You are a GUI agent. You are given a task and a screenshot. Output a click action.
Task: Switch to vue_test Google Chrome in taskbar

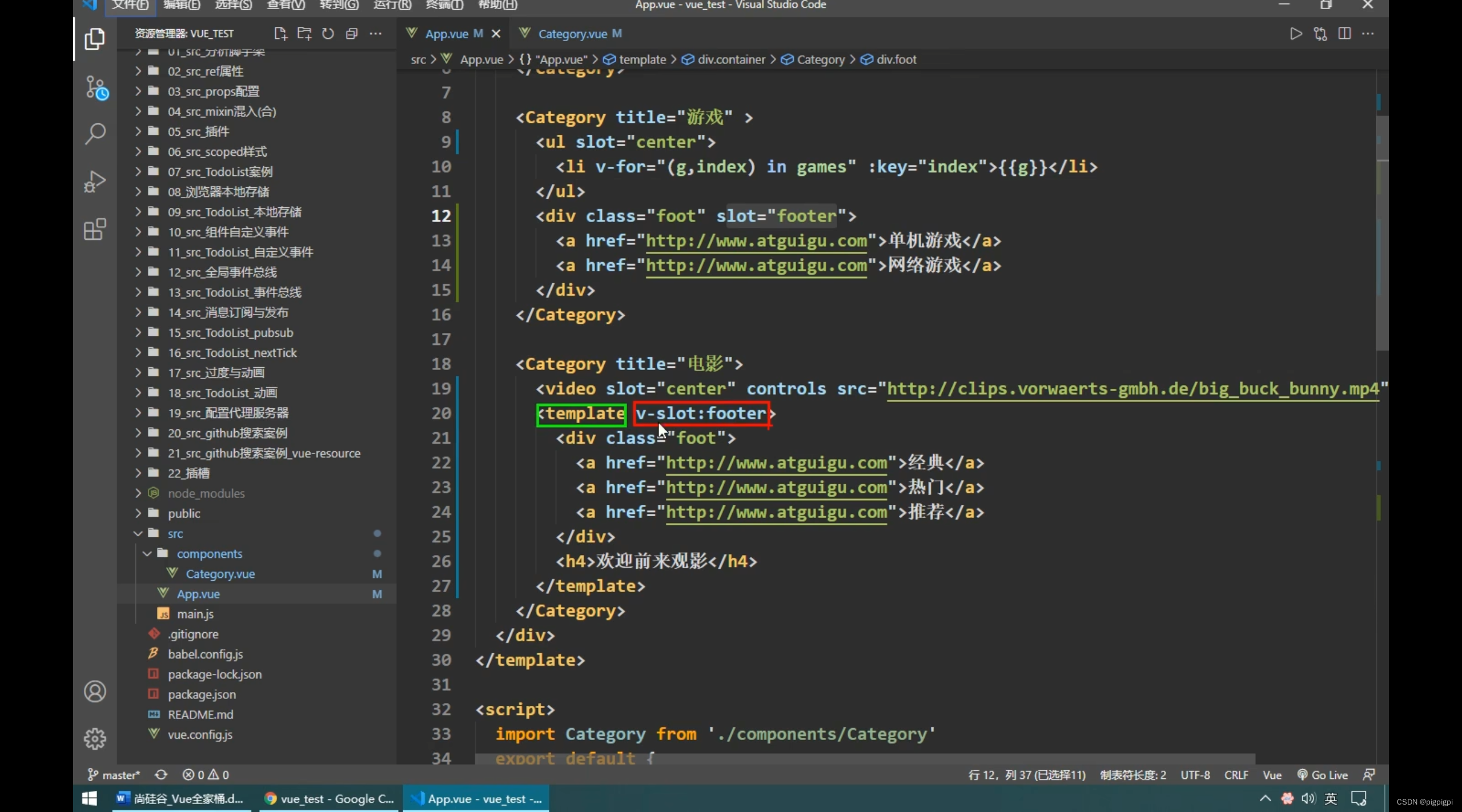329,798
